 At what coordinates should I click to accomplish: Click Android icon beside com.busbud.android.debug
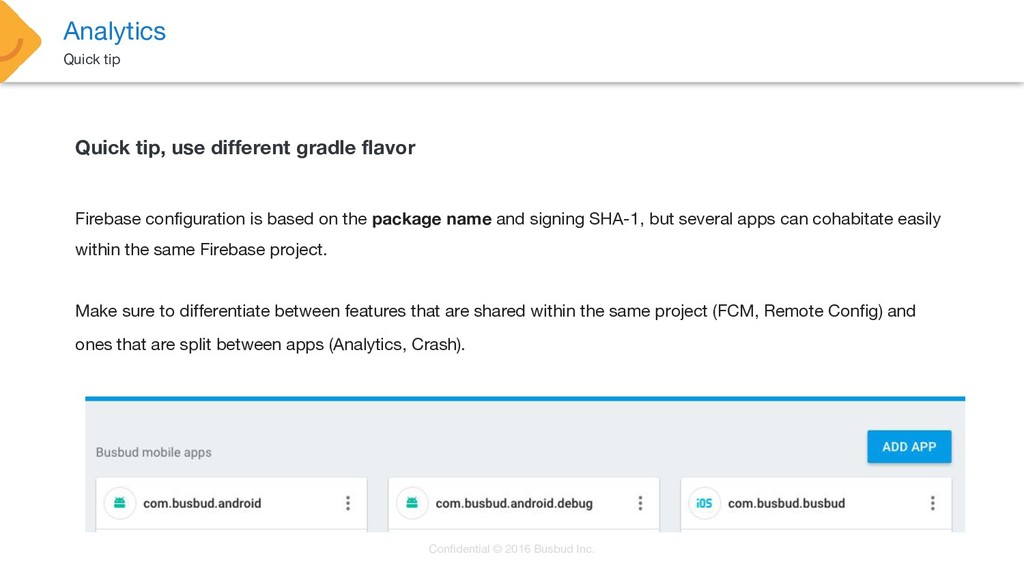(412, 503)
